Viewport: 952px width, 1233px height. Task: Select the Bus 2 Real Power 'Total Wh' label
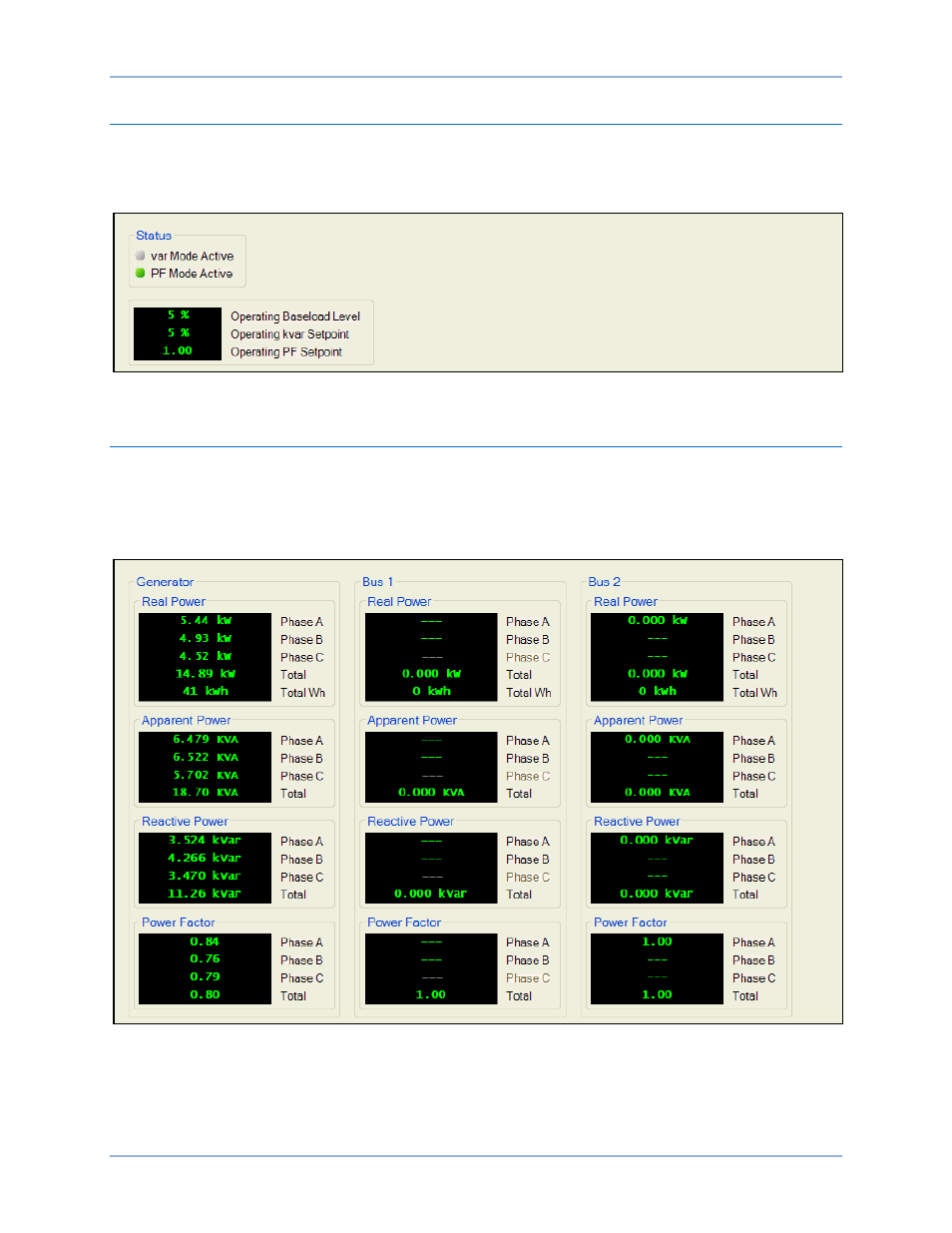pyautogui.click(x=754, y=693)
